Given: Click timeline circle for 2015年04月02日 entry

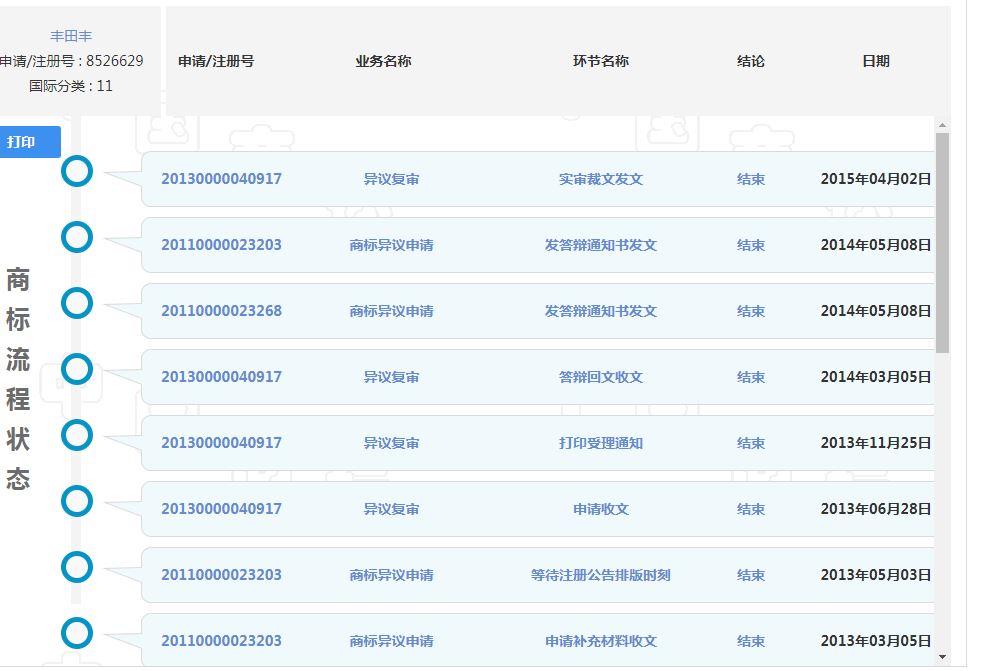Looking at the screenshot, I should (77, 171).
